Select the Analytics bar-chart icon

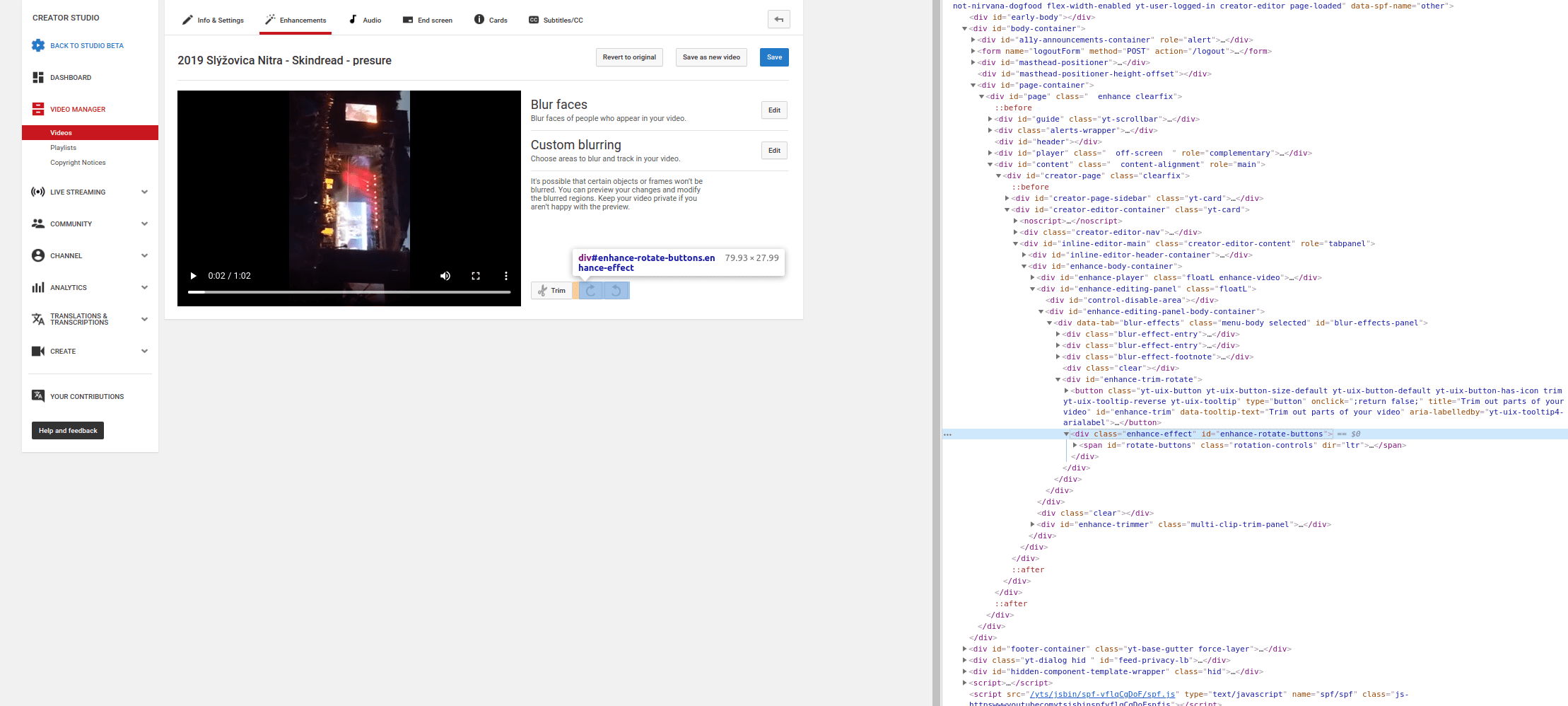point(38,287)
